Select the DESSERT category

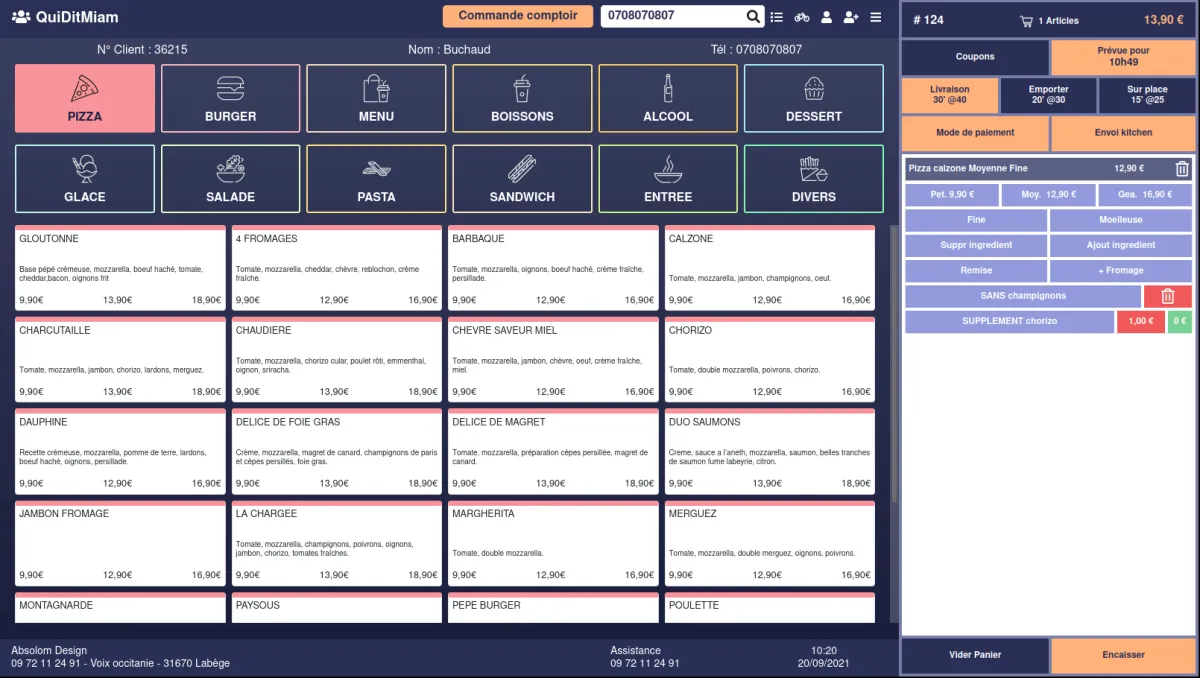pyautogui.click(x=814, y=98)
